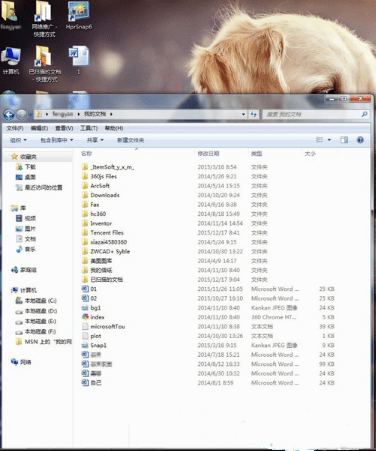
Task: Select the ArcSoft folder icon
Action: click(85, 186)
